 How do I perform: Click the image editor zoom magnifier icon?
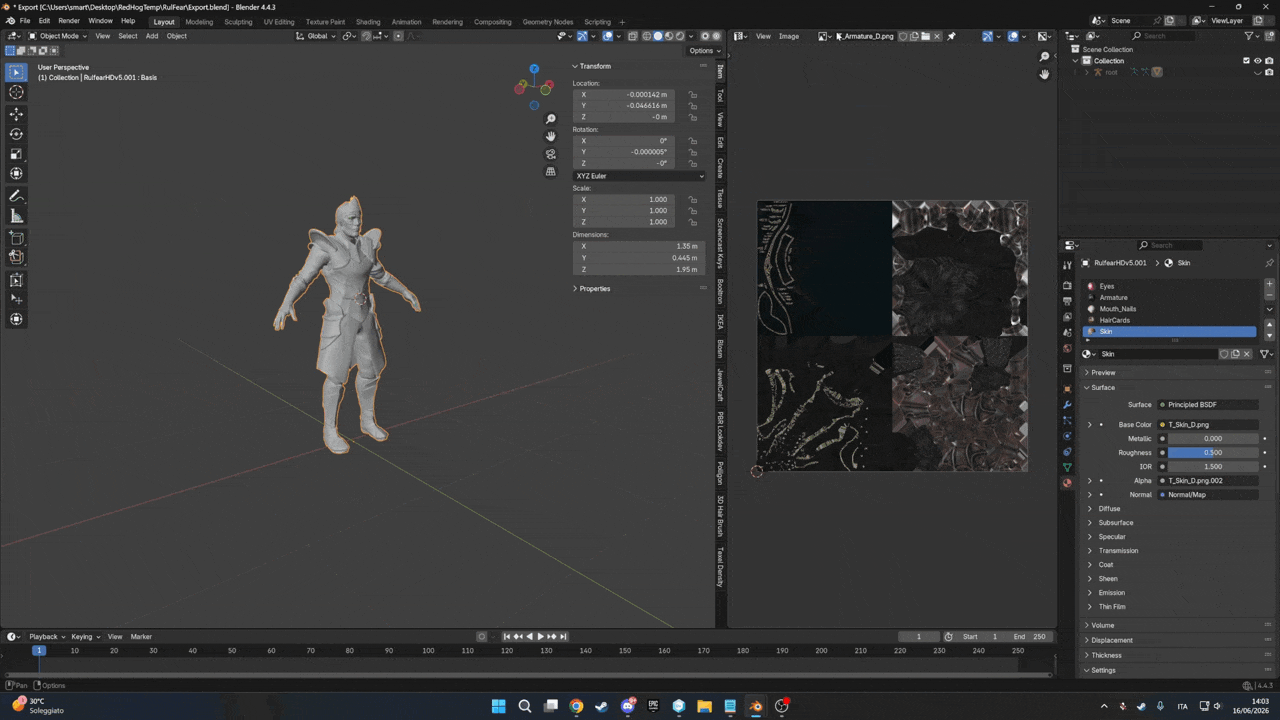coord(1044,57)
